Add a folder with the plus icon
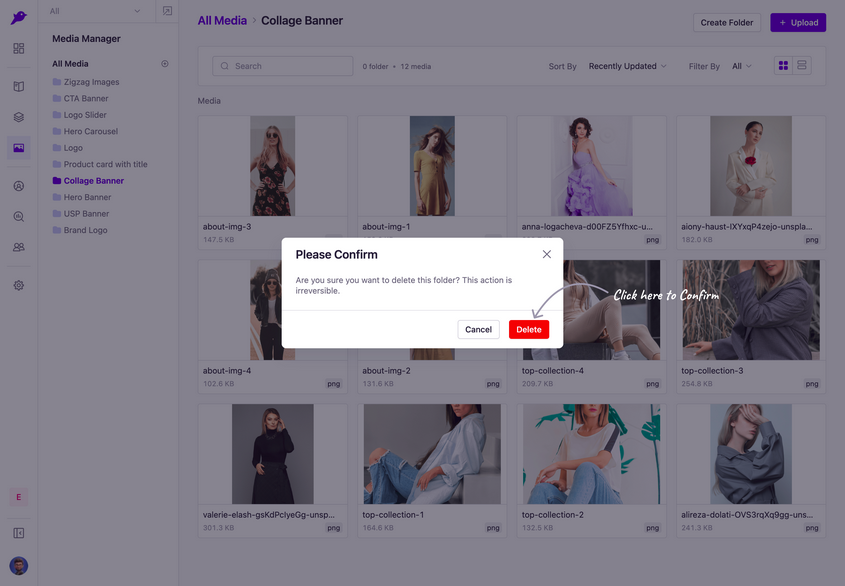The height and width of the screenshot is (586, 845). [x=165, y=64]
